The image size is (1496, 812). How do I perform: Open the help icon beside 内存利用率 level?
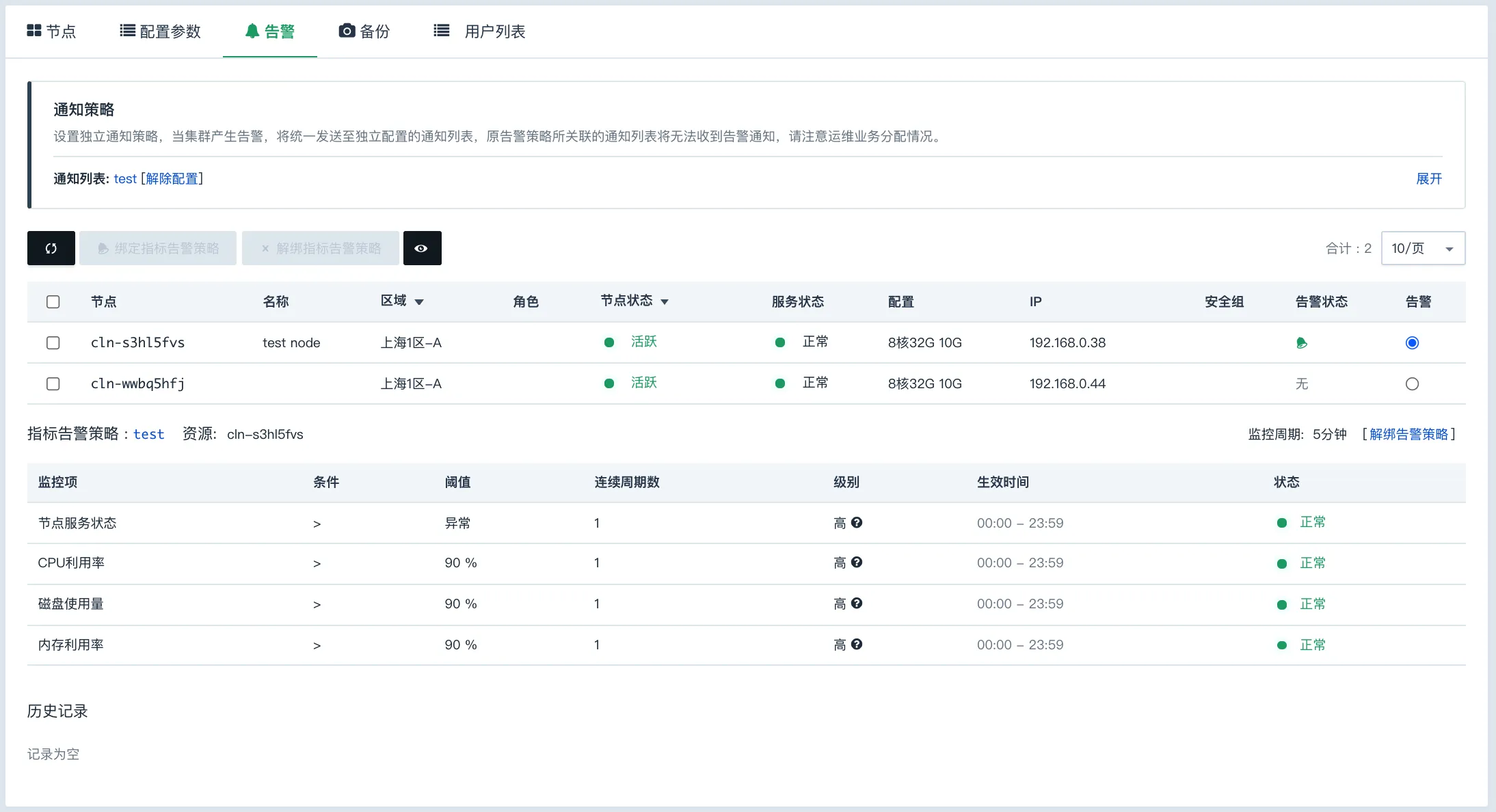click(x=857, y=644)
